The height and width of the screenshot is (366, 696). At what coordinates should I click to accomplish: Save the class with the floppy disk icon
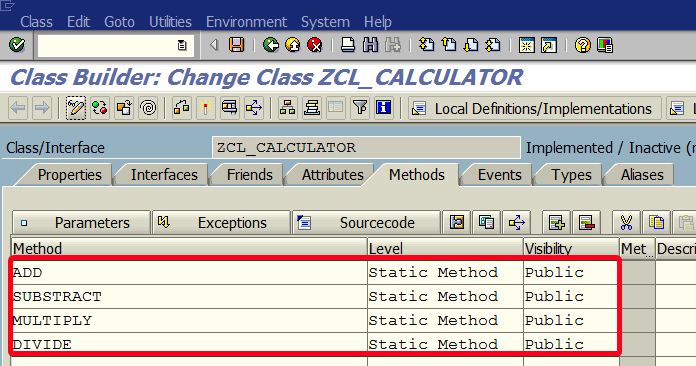236,45
